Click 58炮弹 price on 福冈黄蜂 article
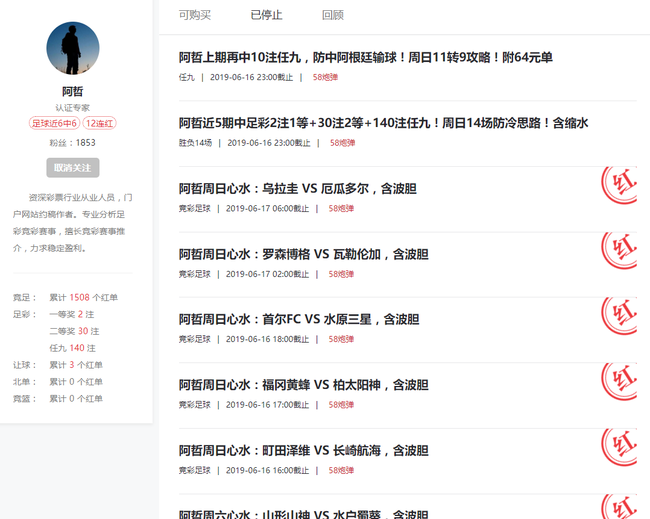 click(341, 405)
